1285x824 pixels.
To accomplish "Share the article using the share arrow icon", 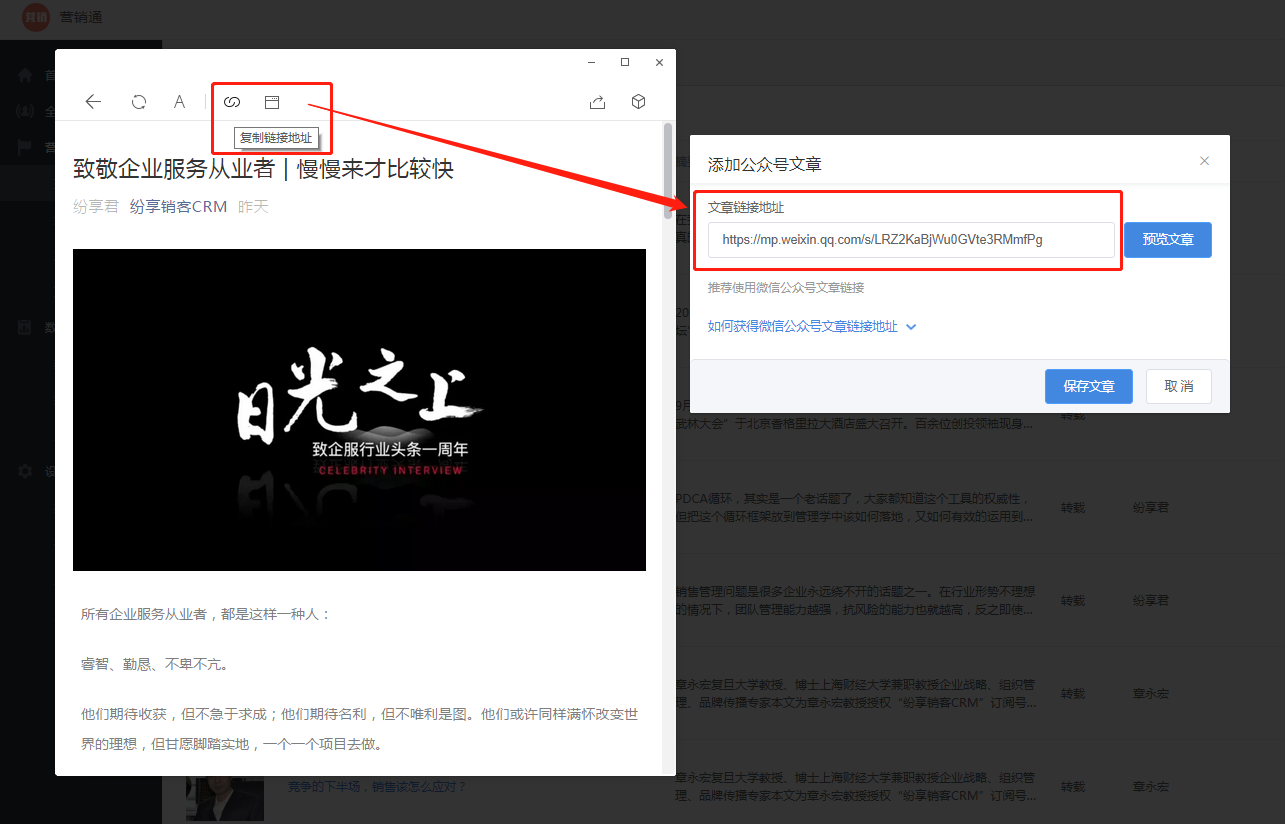I will click(x=597, y=102).
